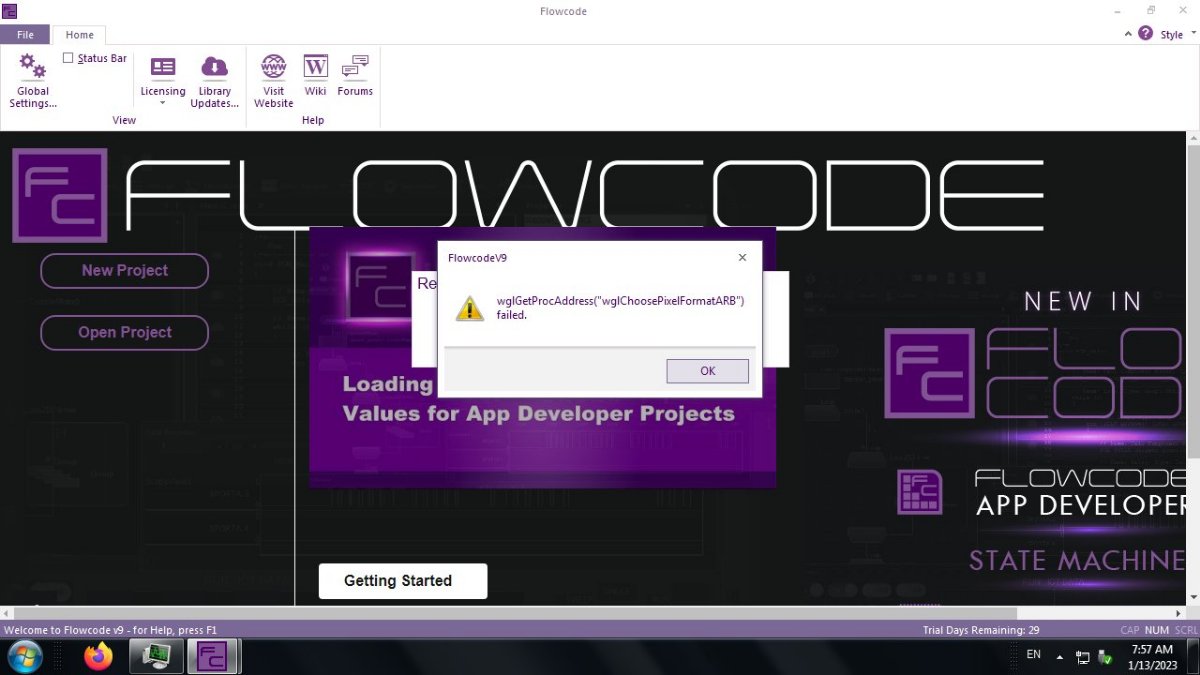This screenshot has width=1200, height=675.
Task: Launch Firefox from the taskbar
Action: pos(98,657)
